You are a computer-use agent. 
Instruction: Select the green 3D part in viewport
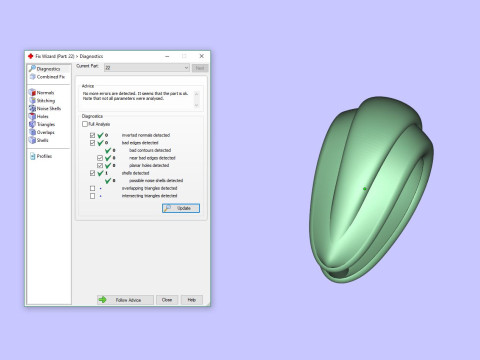coord(371,190)
